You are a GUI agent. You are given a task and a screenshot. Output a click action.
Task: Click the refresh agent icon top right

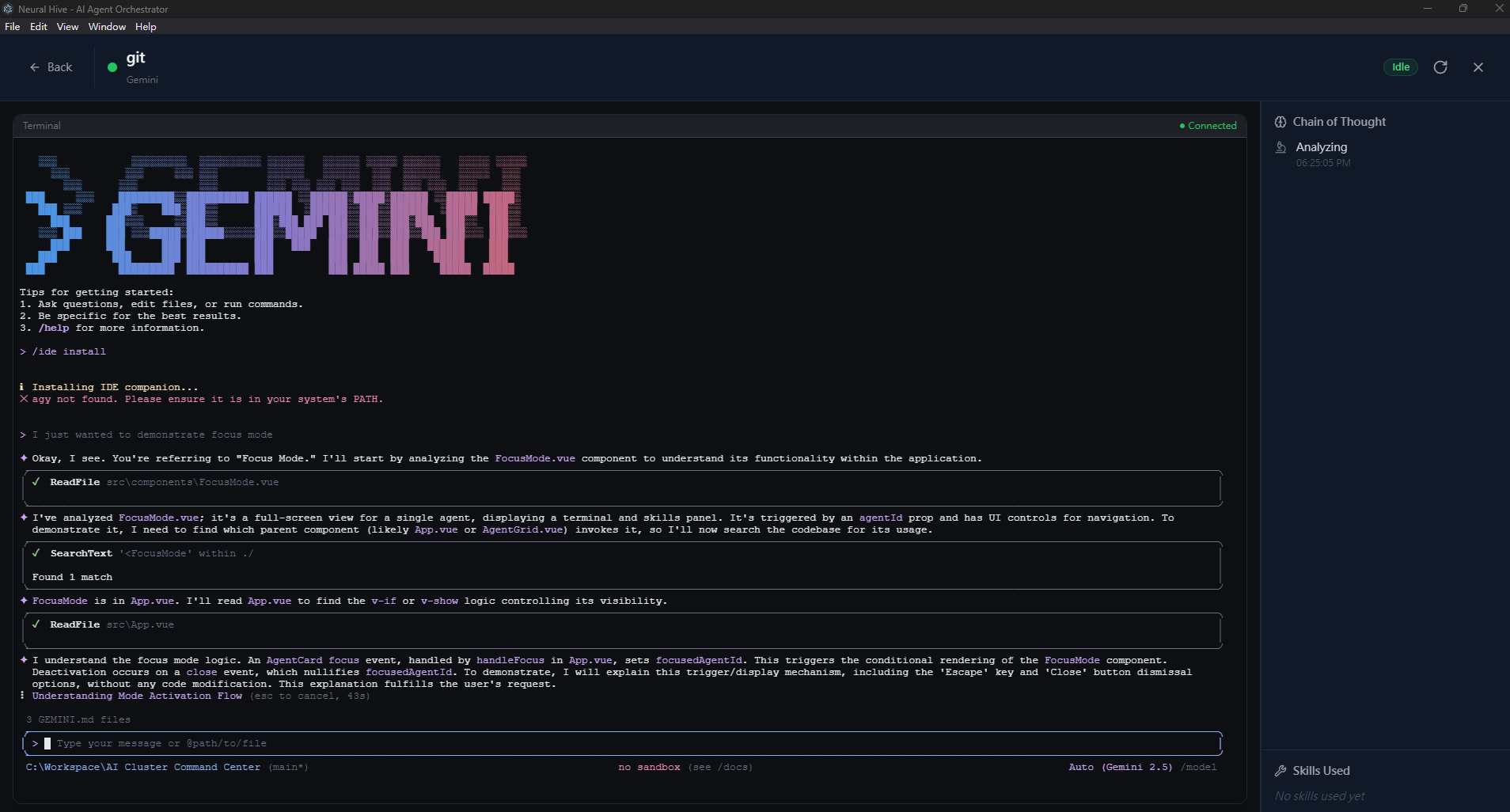[1440, 67]
